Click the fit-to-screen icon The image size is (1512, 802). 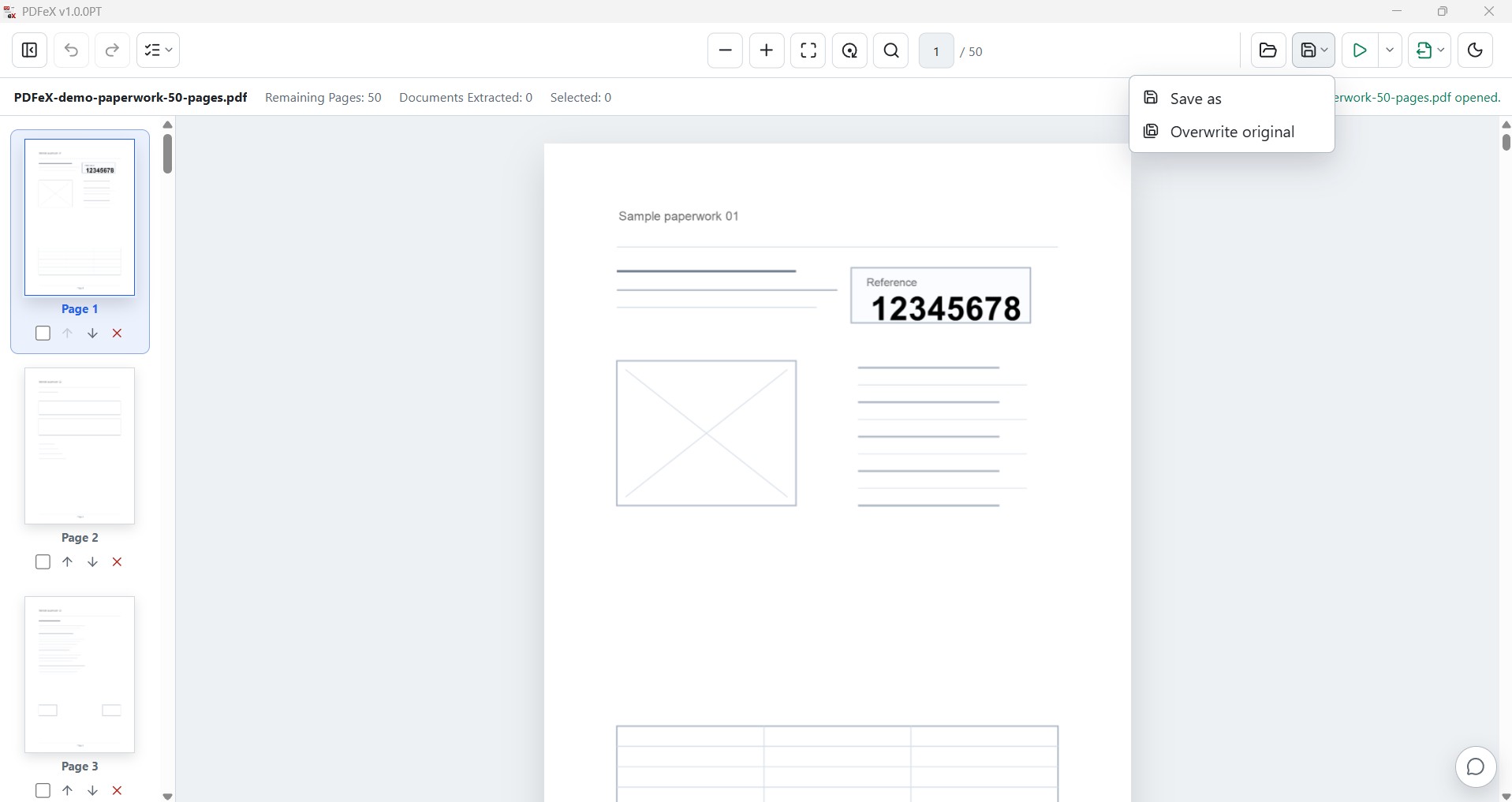[808, 51]
